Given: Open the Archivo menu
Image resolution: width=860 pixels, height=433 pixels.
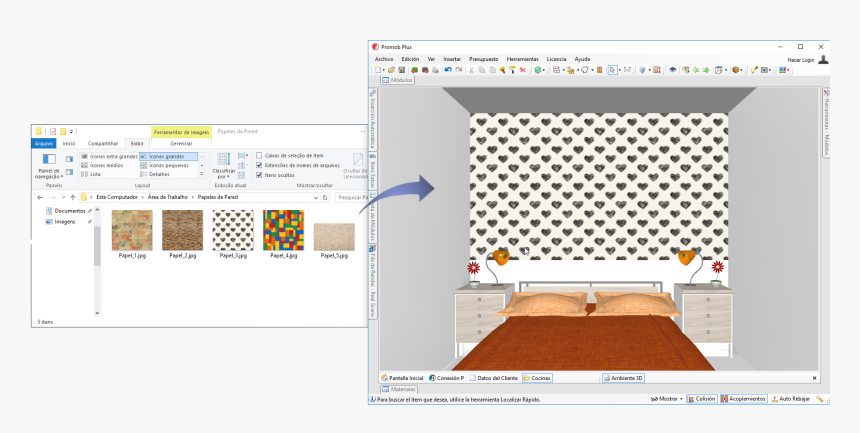Looking at the screenshot, I should click(384, 59).
